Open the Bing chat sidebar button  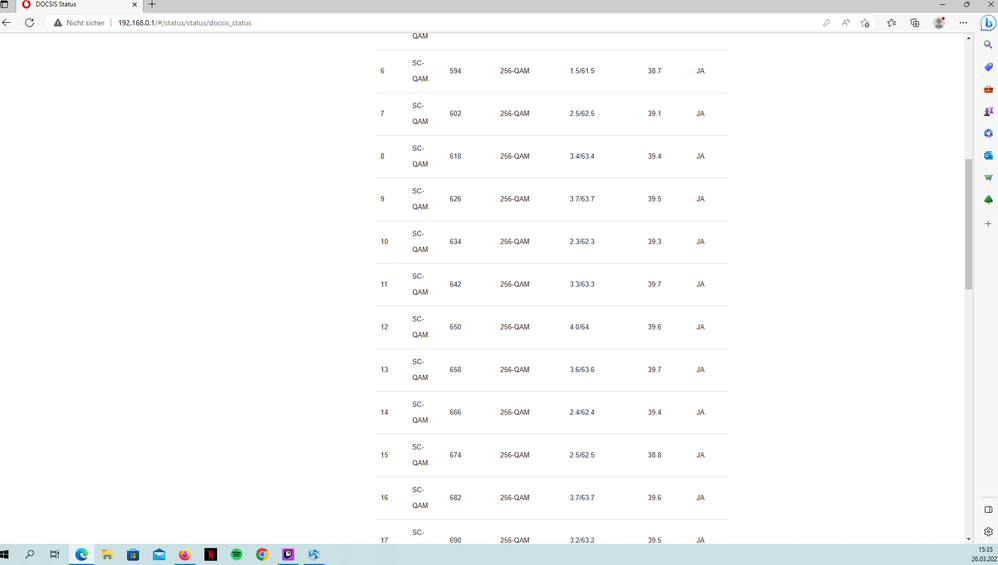click(x=988, y=23)
